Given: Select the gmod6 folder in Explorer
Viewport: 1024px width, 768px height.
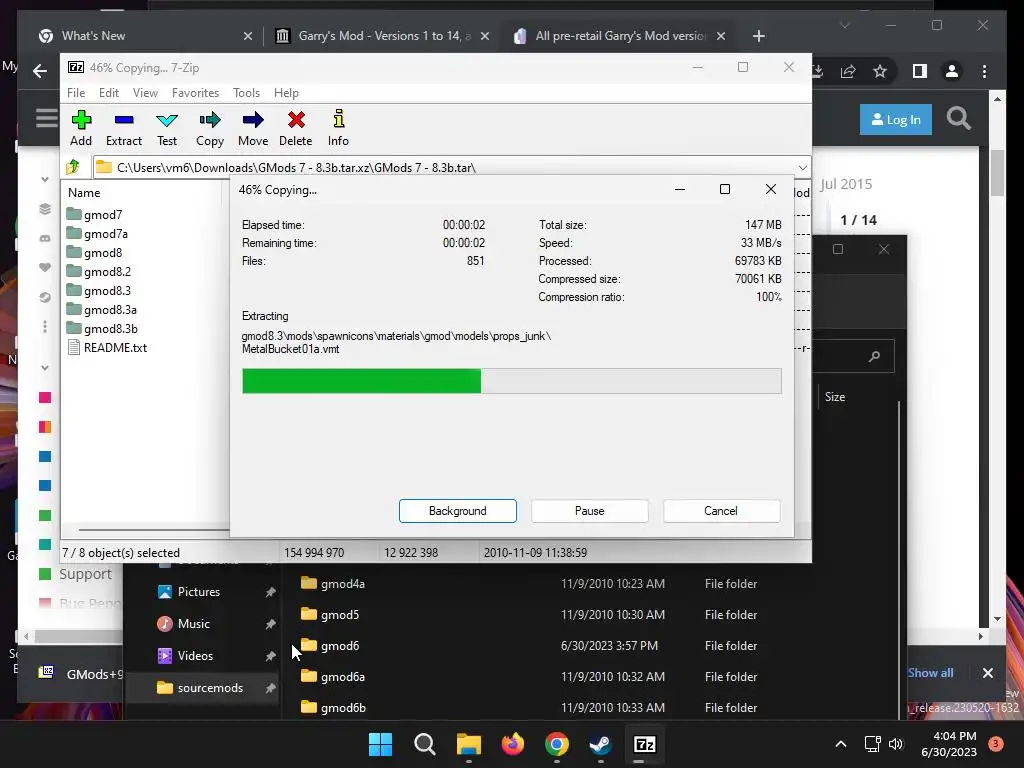Looking at the screenshot, I should coord(330,646).
